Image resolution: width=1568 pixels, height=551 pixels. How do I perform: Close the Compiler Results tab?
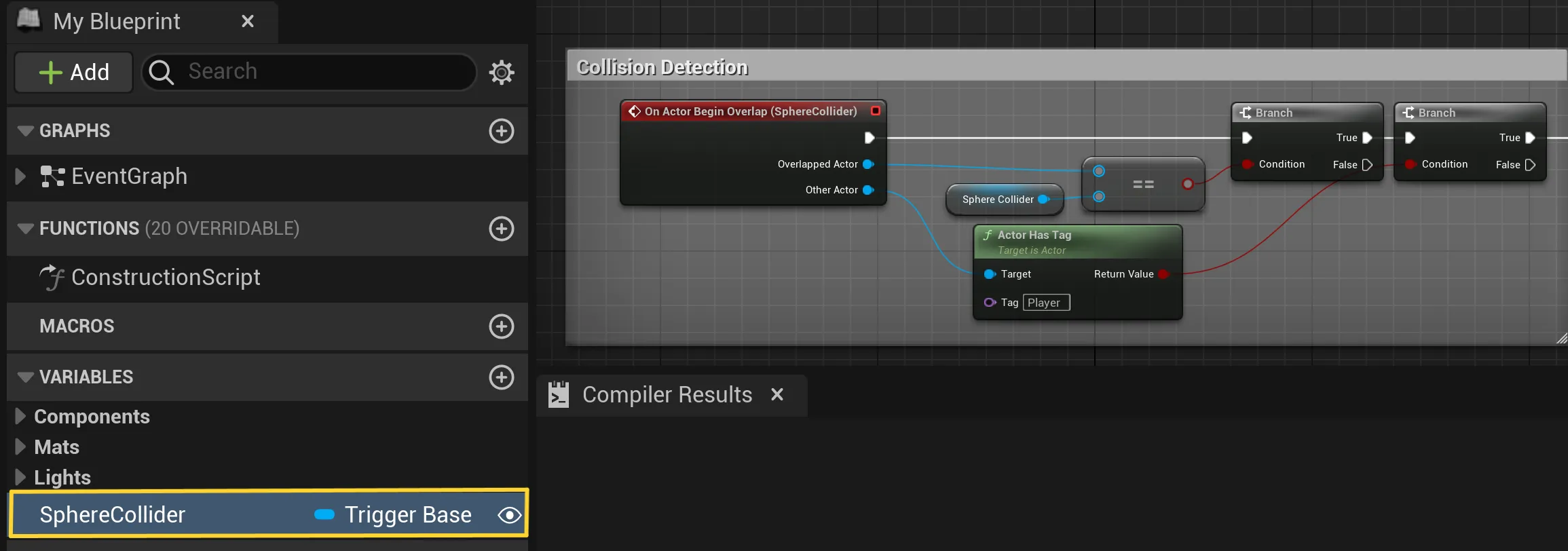tap(778, 394)
